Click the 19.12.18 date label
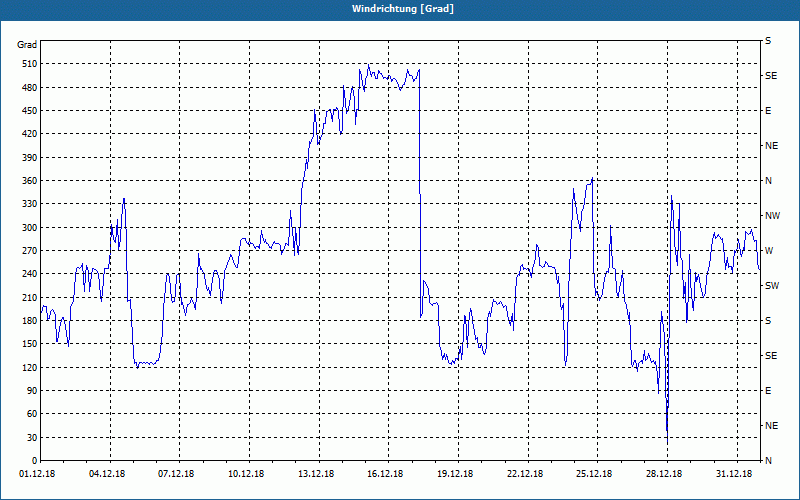The width and height of the screenshot is (800, 500). 455,474
